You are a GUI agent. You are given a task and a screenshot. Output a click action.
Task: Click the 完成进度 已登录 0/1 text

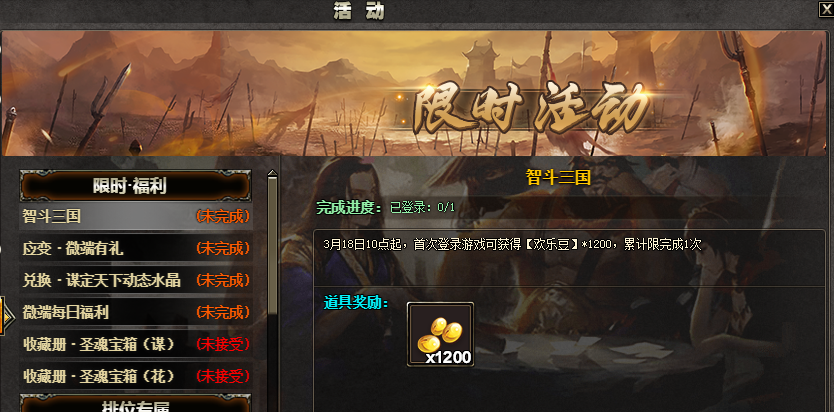386,207
